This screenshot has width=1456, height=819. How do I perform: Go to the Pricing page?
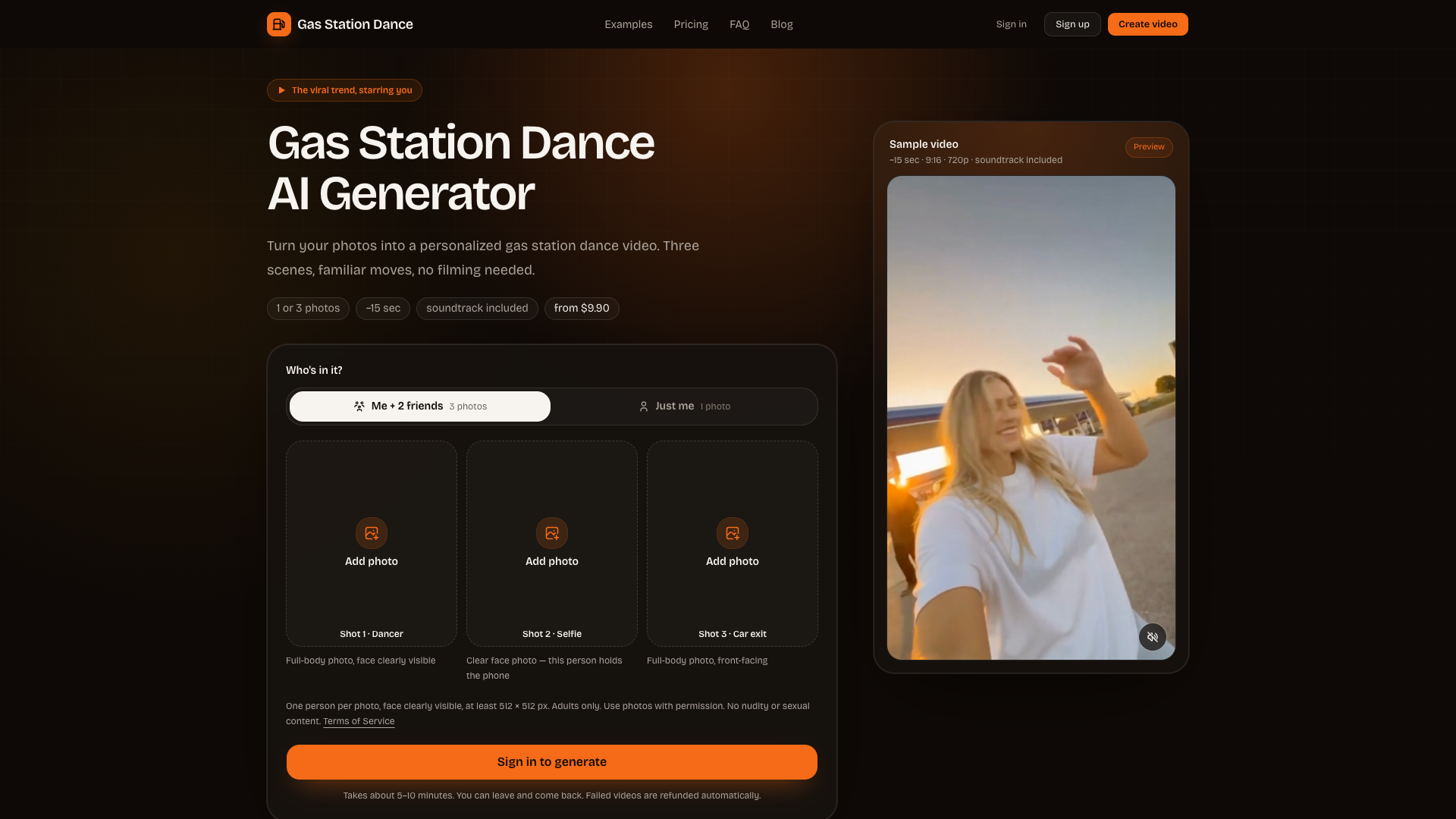pyautogui.click(x=691, y=24)
